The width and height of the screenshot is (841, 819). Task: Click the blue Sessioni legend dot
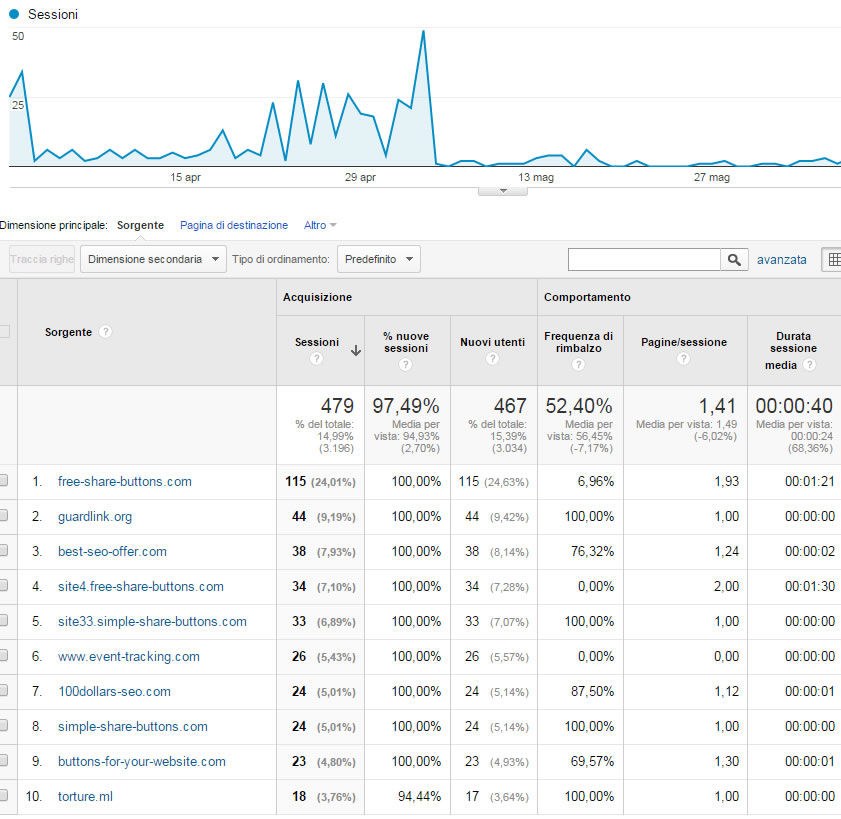pos(14,14)
